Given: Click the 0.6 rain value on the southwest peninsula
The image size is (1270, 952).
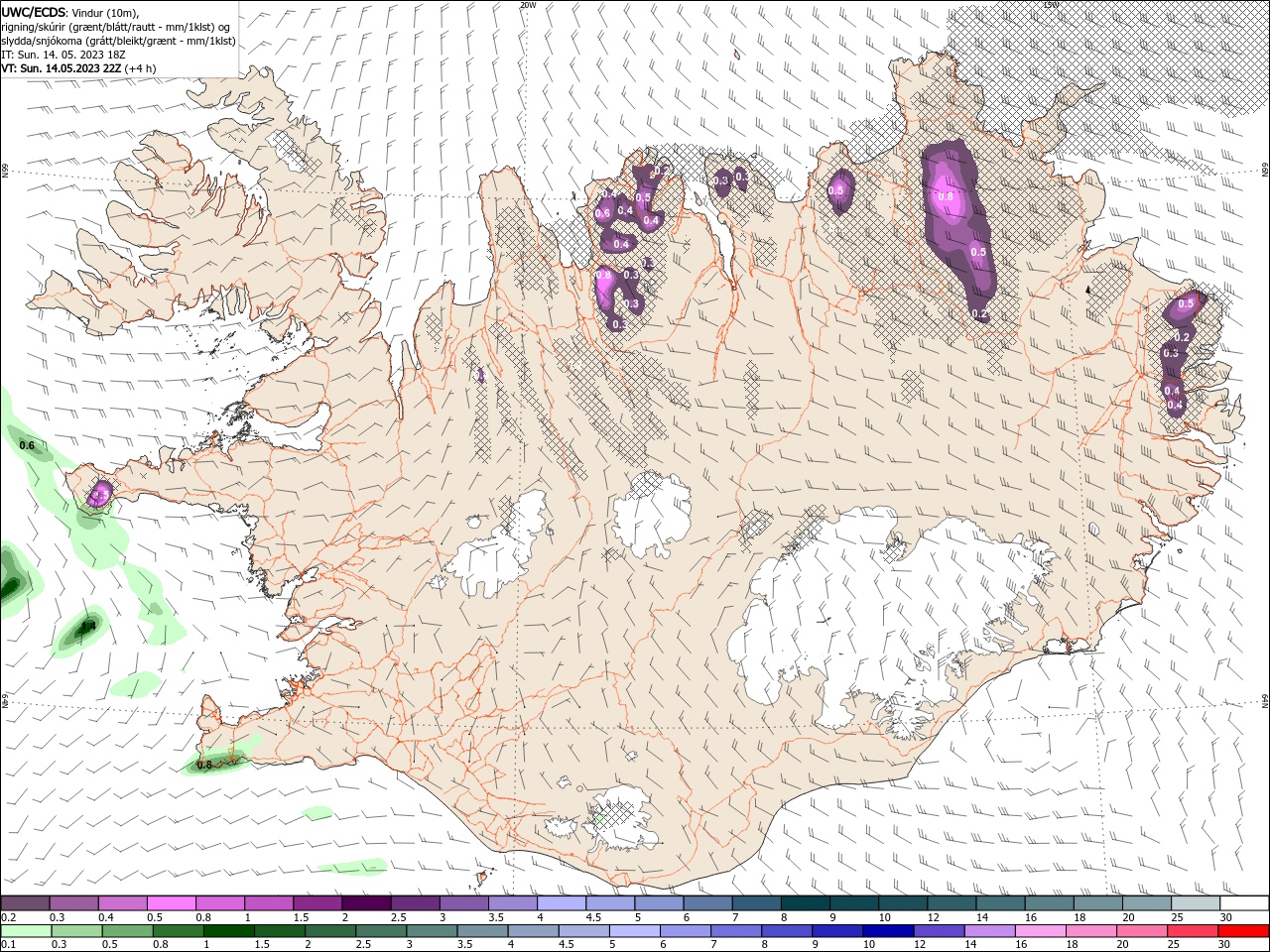Looking at the screenshot, I should 205,765.
